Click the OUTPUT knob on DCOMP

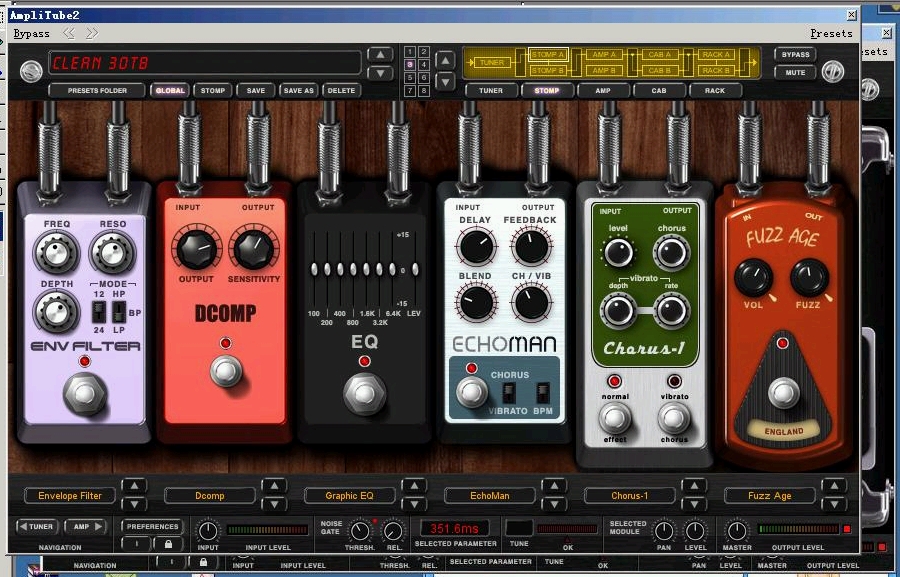pyautogui.click(x=196, y=249)
